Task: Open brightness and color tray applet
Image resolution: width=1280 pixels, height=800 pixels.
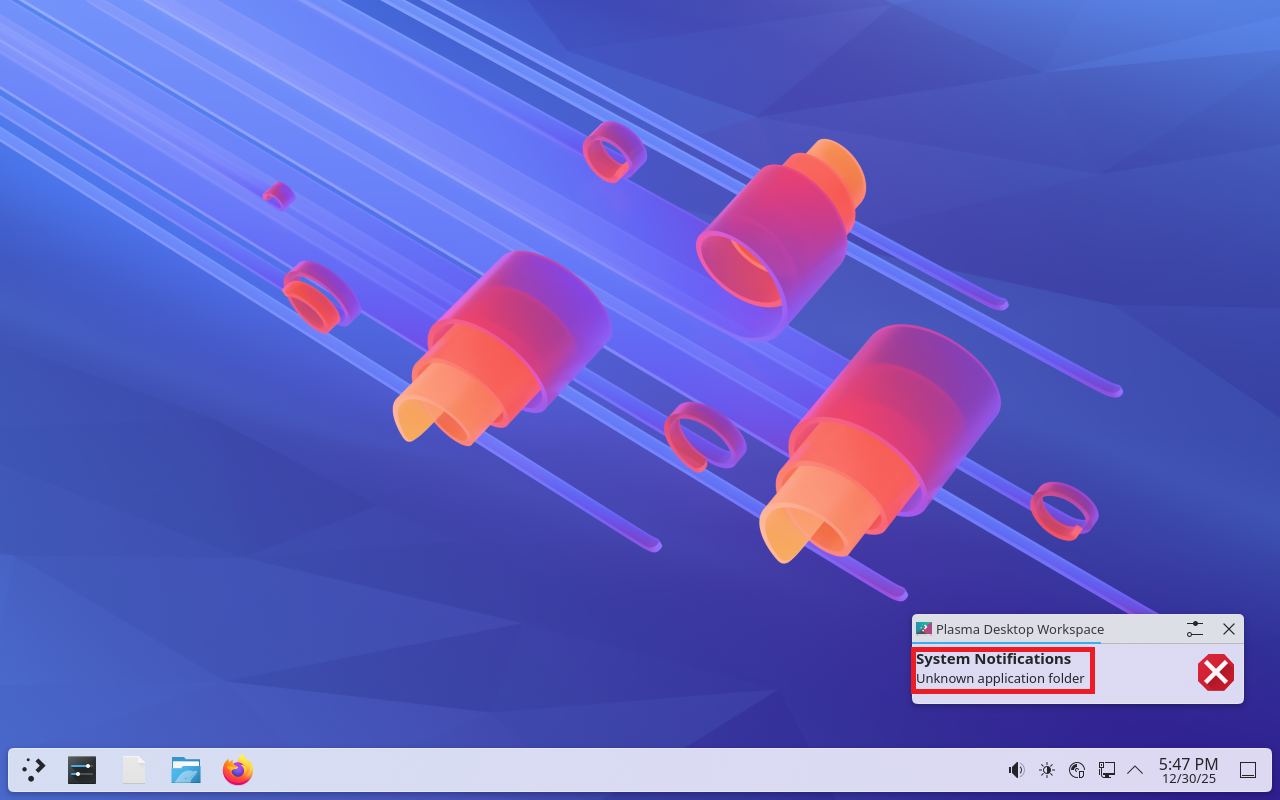Action: click(1047, 770)
